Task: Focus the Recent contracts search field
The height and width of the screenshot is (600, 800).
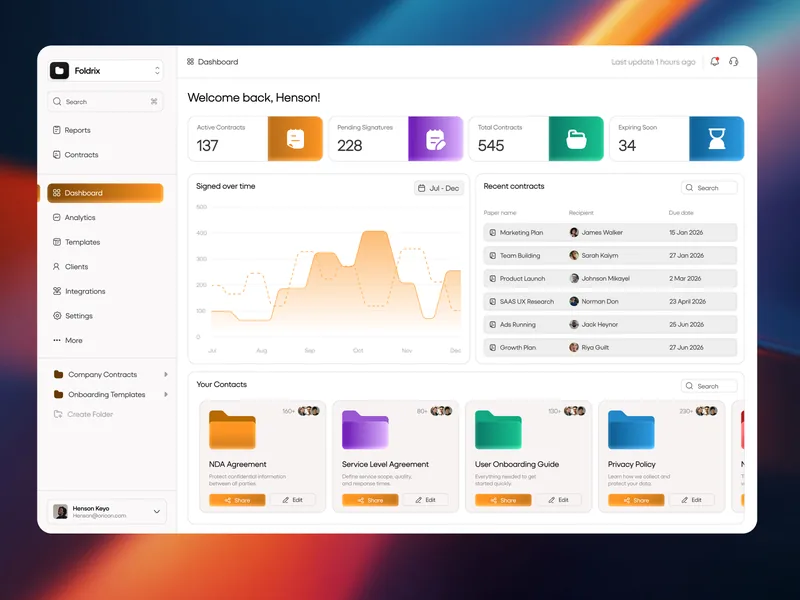Action: pyautogui.click(x=709, y=188)
